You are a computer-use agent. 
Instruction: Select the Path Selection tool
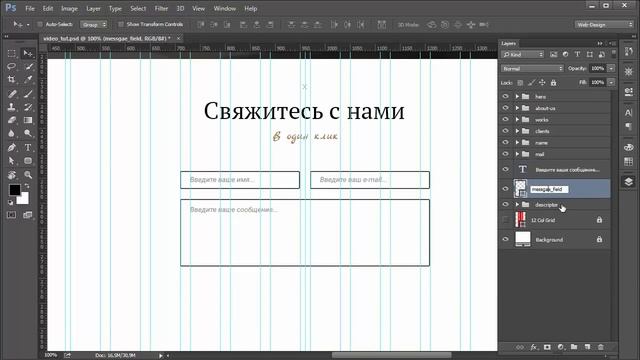pyautogui.click(x=11, y=161)
